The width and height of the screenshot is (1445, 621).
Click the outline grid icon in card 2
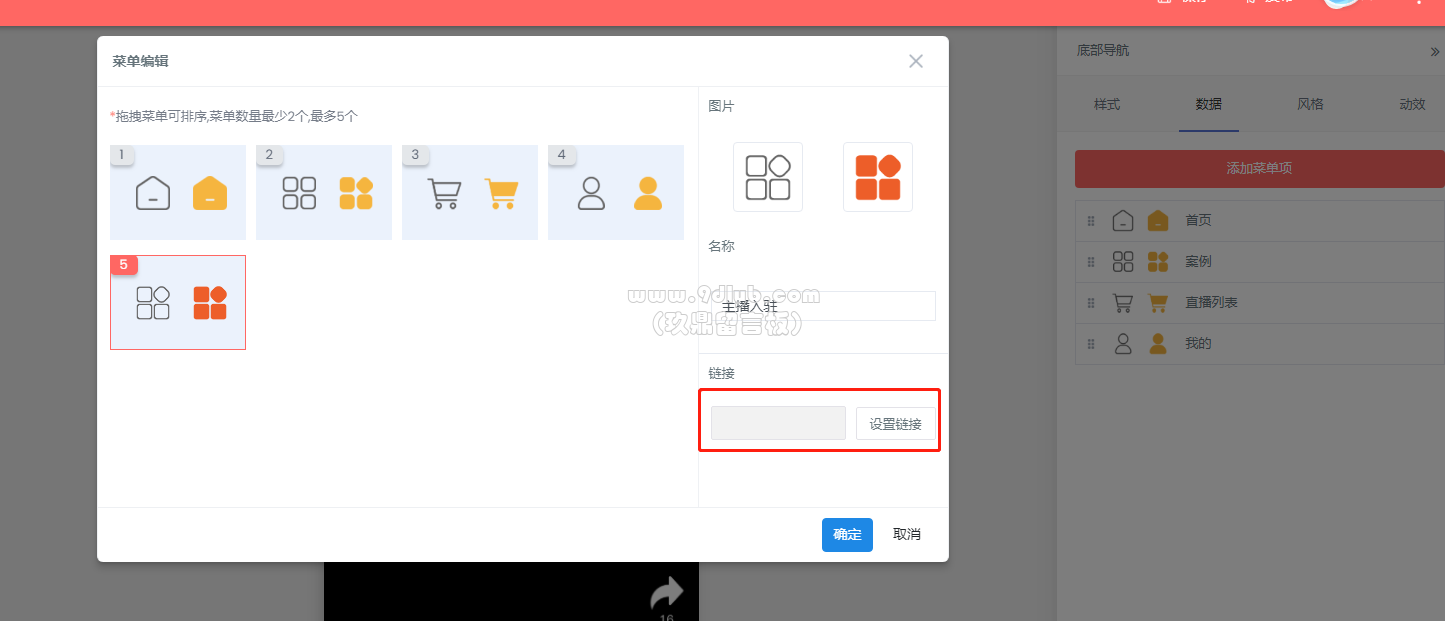point(299,193)
